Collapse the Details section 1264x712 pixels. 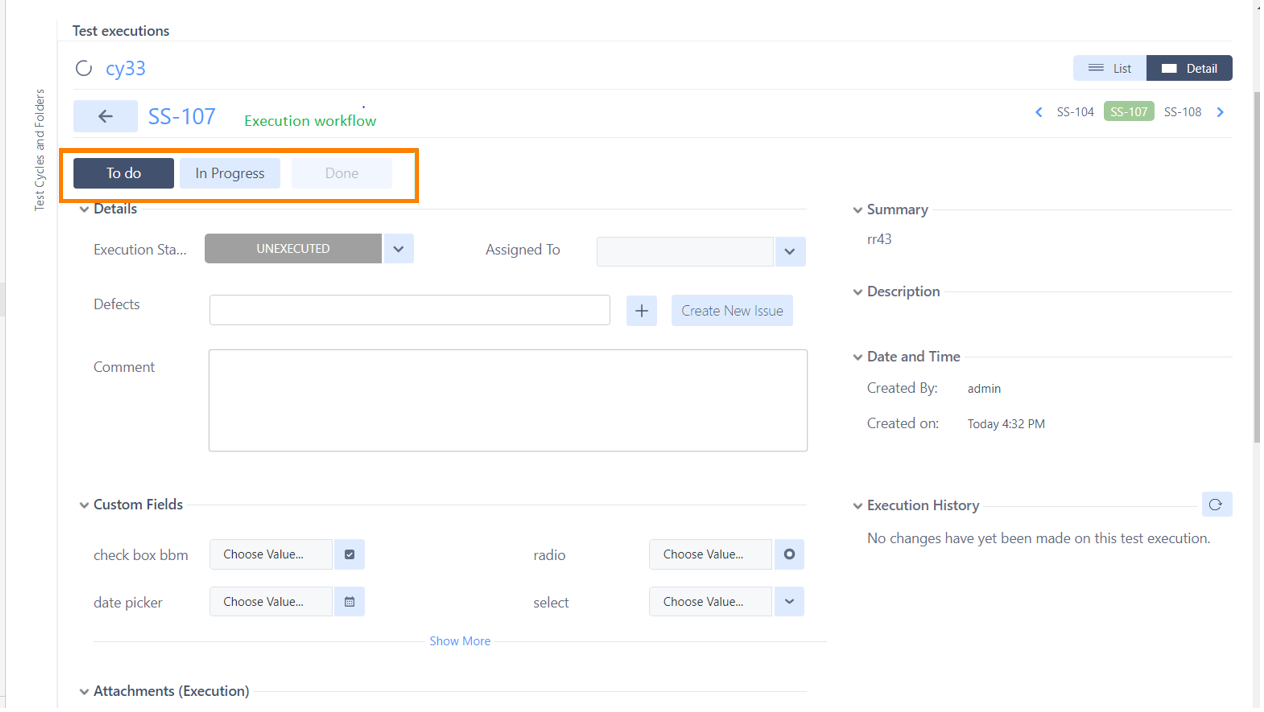coord(84,208)
